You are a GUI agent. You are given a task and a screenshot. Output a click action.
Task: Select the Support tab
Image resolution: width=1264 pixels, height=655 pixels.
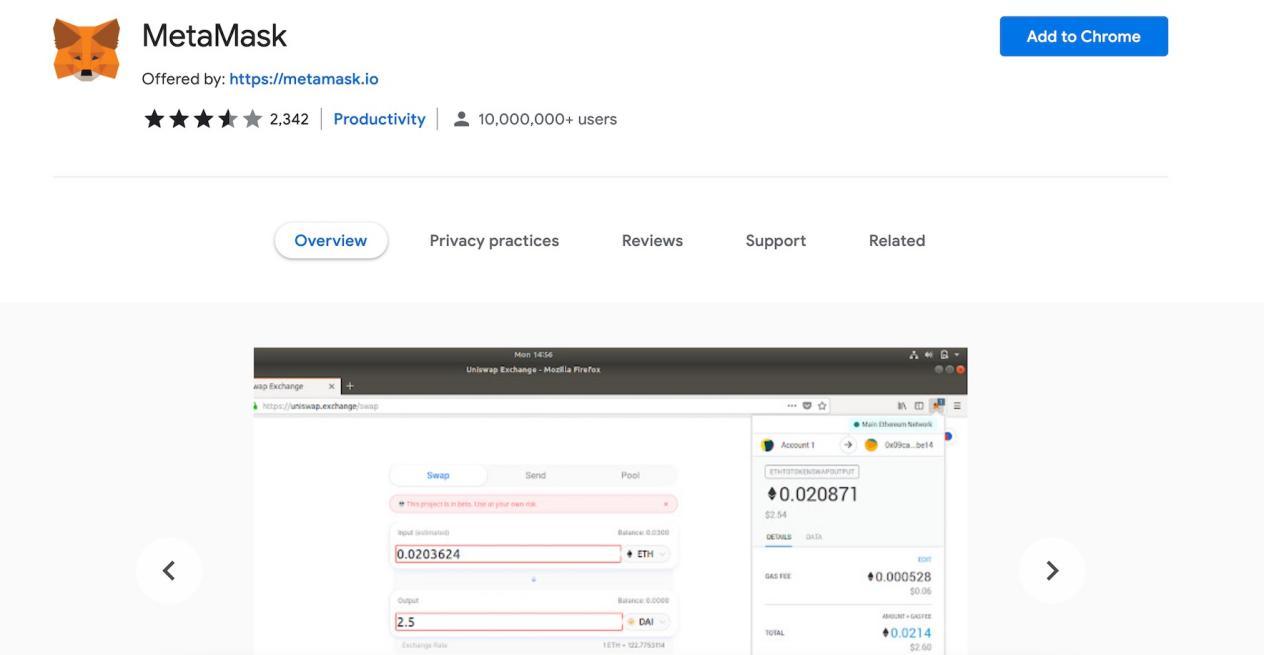(x=776, y=241)
